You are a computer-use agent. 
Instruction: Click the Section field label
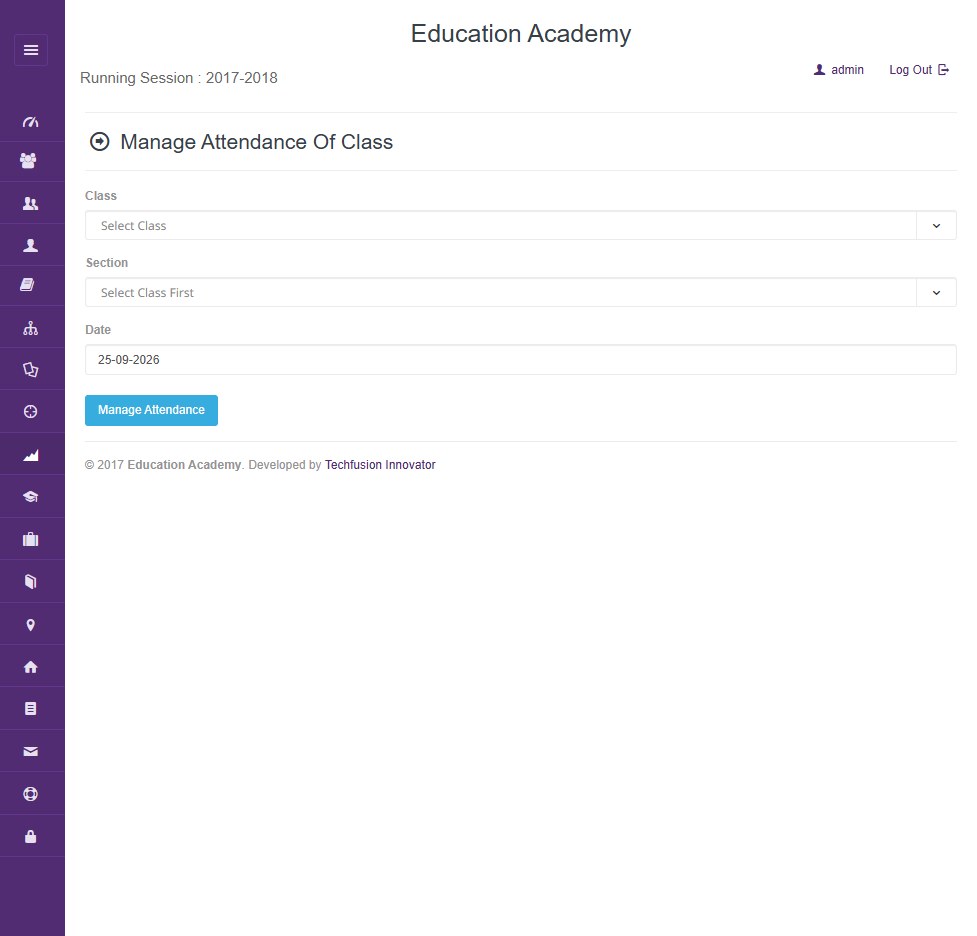(x=107, y=262)
